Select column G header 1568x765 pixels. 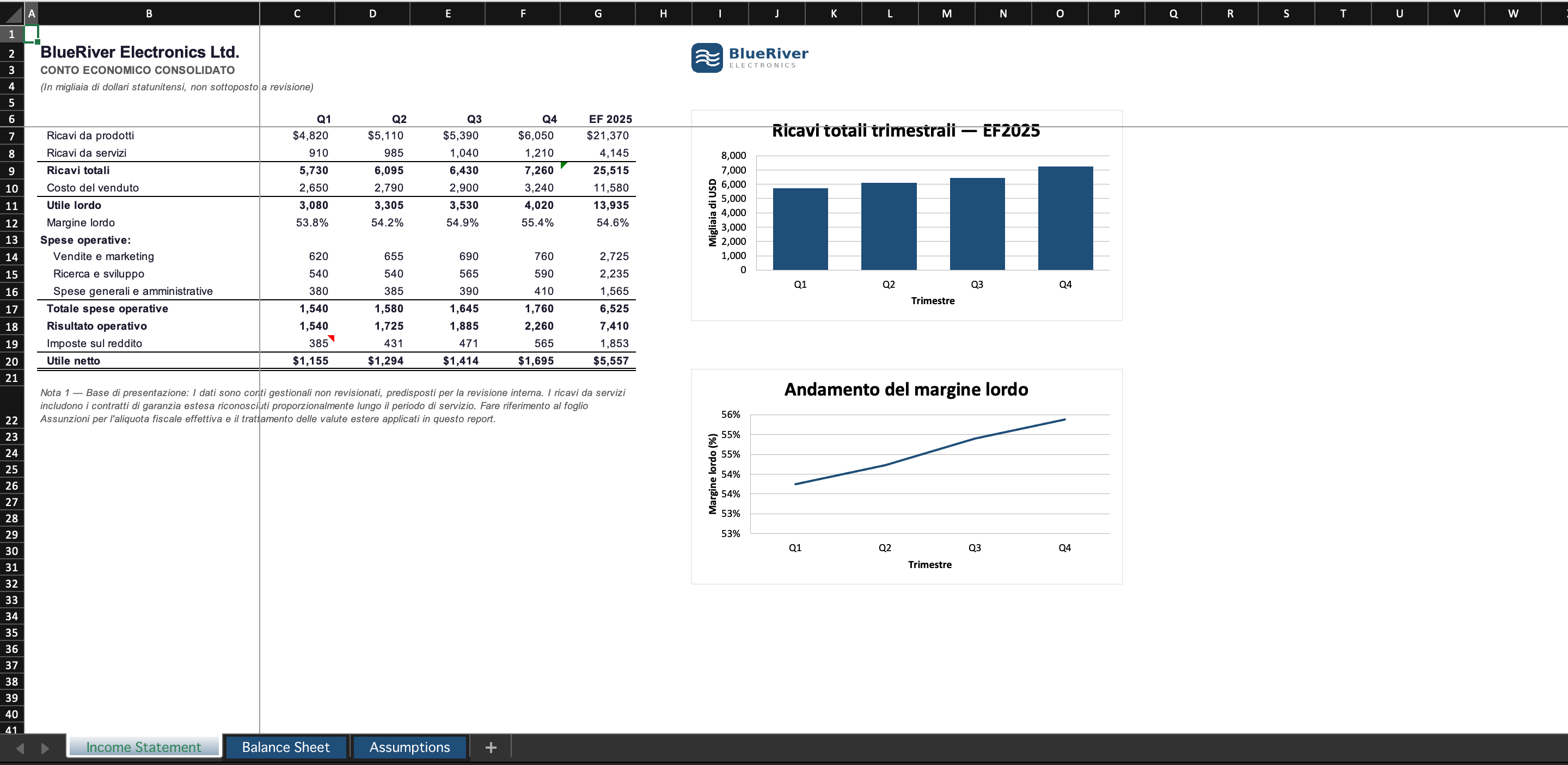[x=598, y=14]
